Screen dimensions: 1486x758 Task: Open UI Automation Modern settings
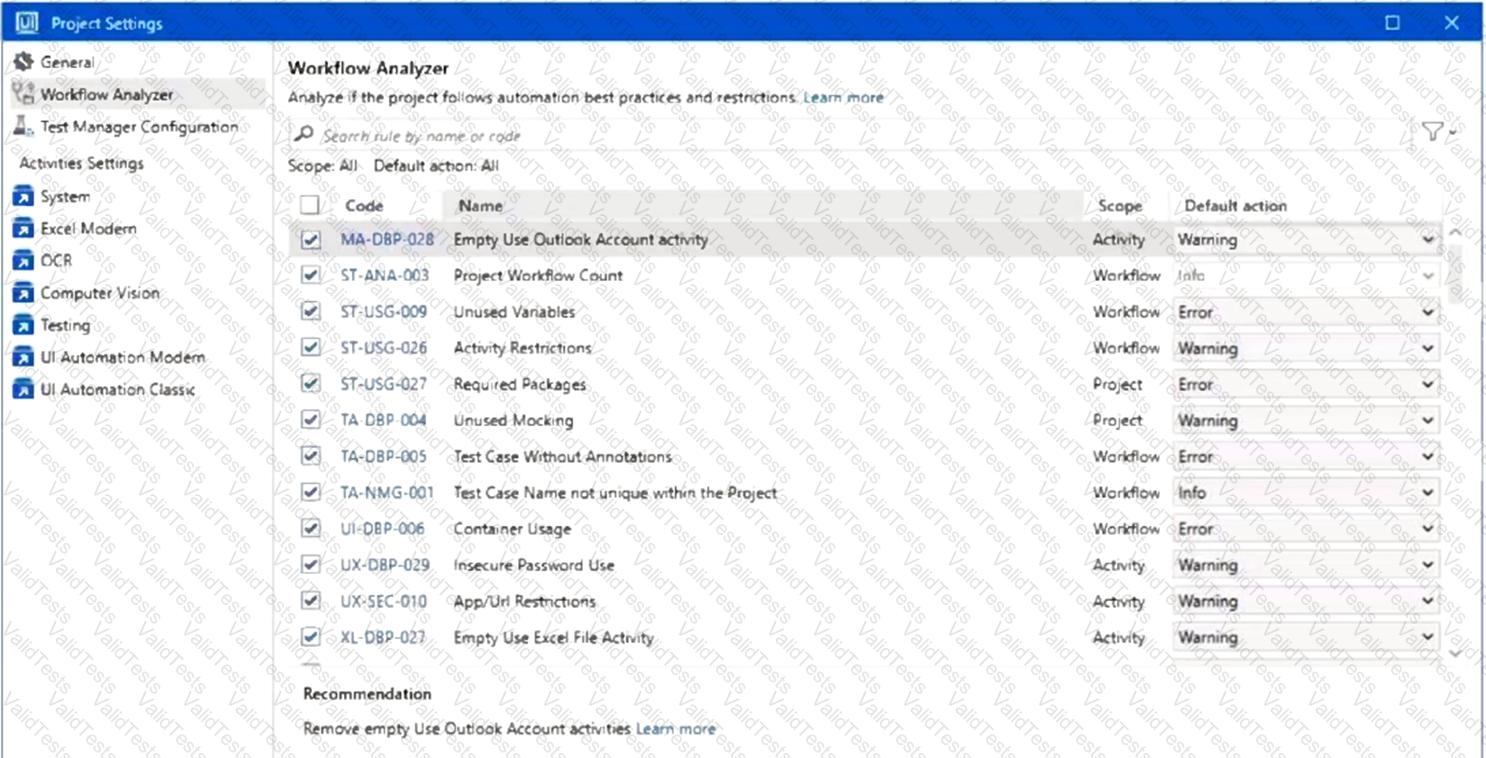click(x=22, y=357)
